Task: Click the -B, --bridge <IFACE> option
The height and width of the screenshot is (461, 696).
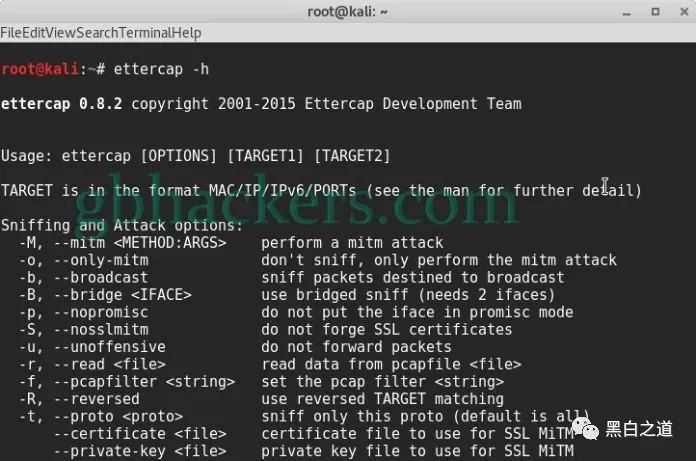Action: click(x=105, y=295)
